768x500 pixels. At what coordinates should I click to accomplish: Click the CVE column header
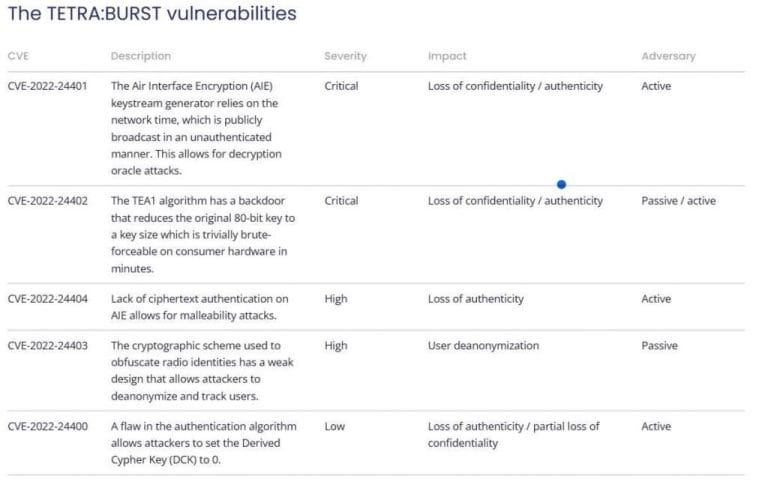point(18,56)
